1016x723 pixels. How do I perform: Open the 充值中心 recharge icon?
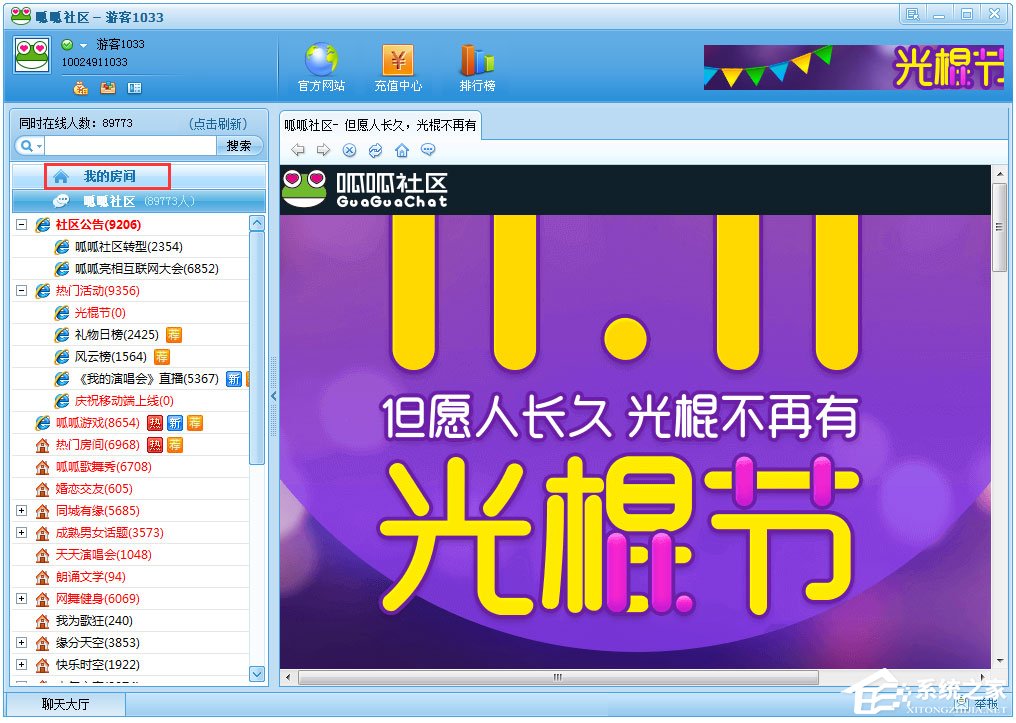(398, 61)
